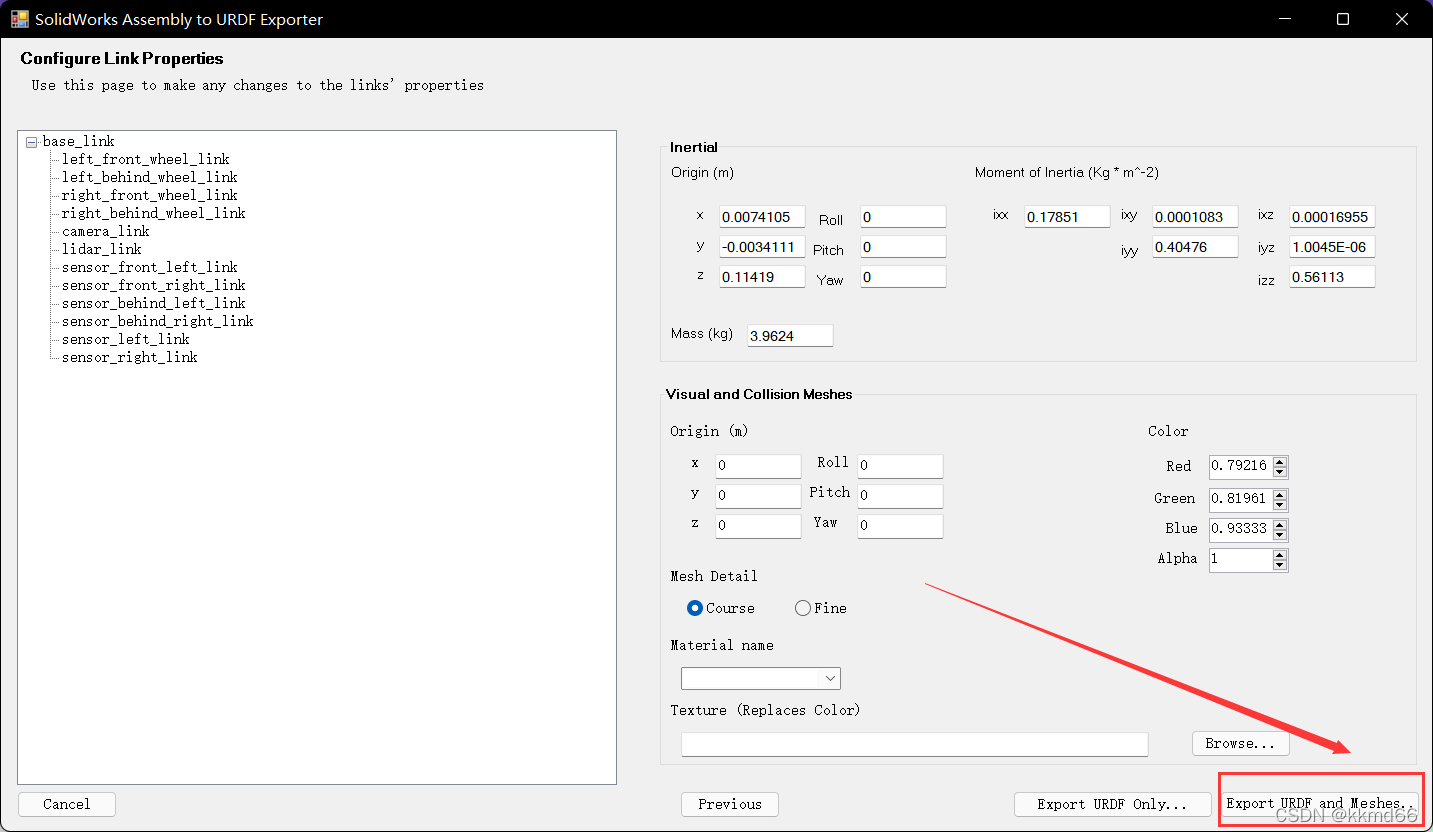Increase the Alpha value

coord(1280,554)
